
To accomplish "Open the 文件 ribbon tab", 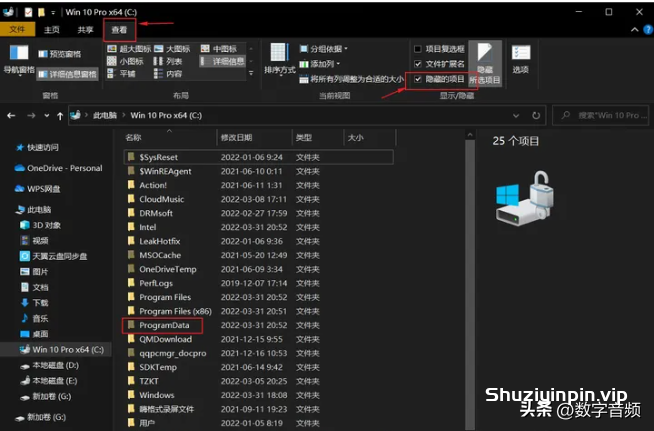I will 17,29.
